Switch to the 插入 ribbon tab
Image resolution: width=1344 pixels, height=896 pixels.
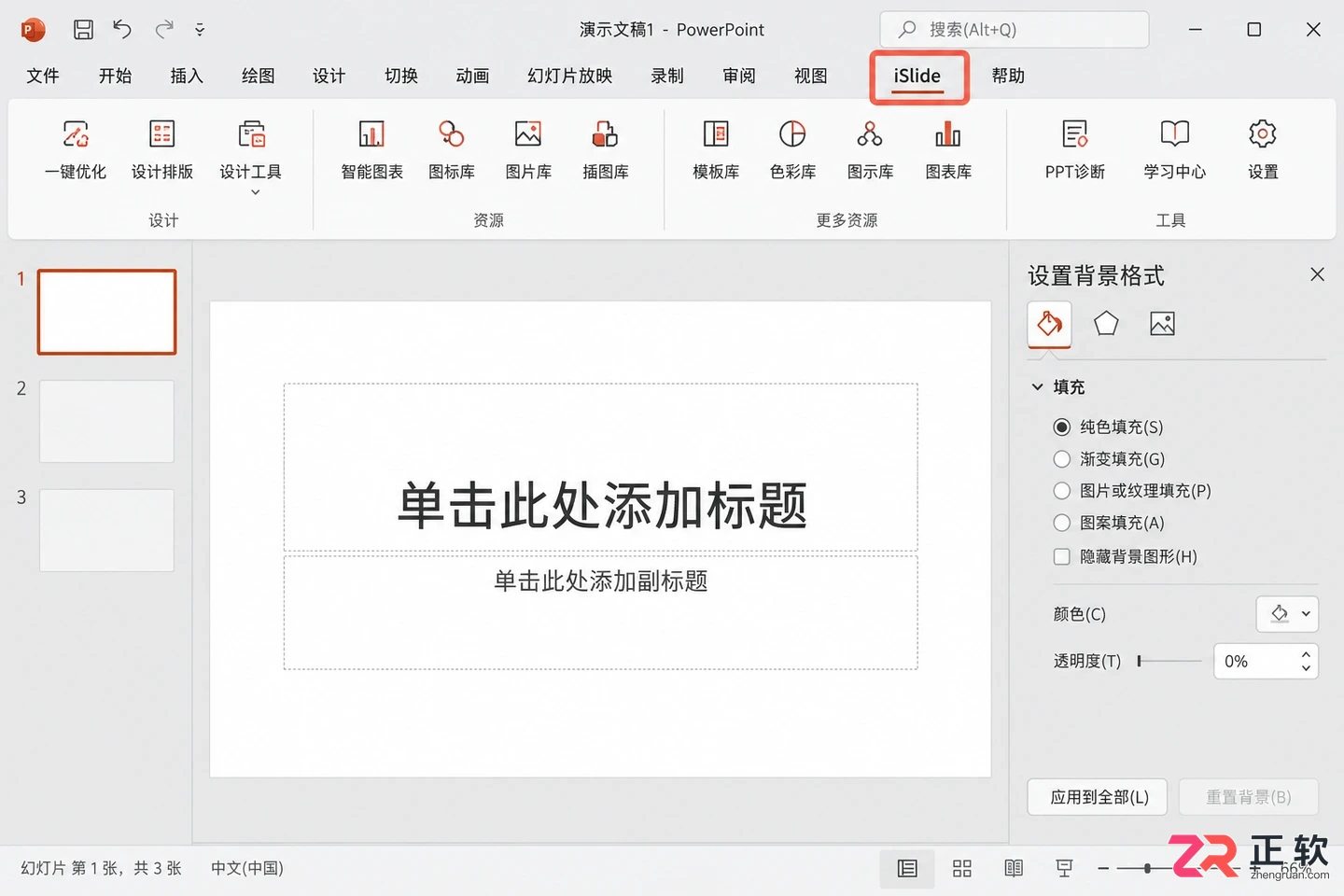(187, 76)
